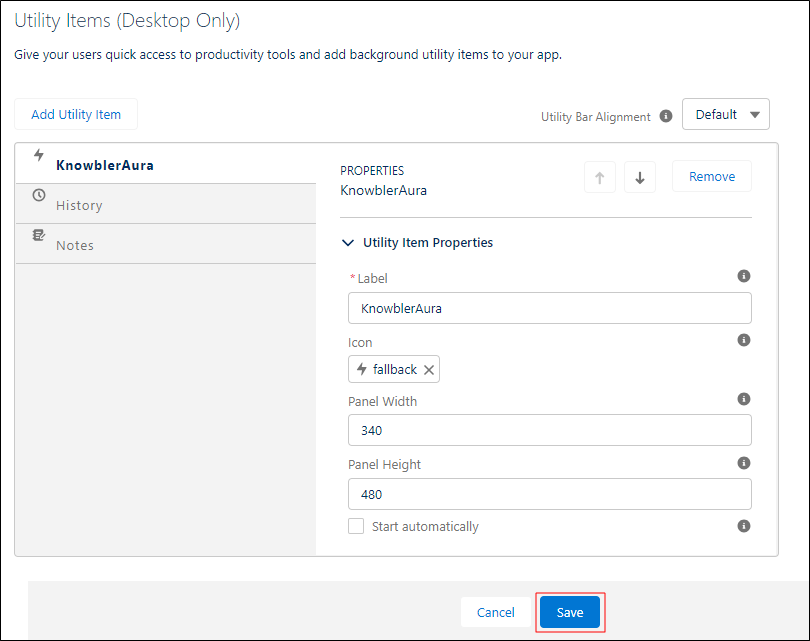Click the move down arrow icon

pyautogui.click(x=640, y=177)
